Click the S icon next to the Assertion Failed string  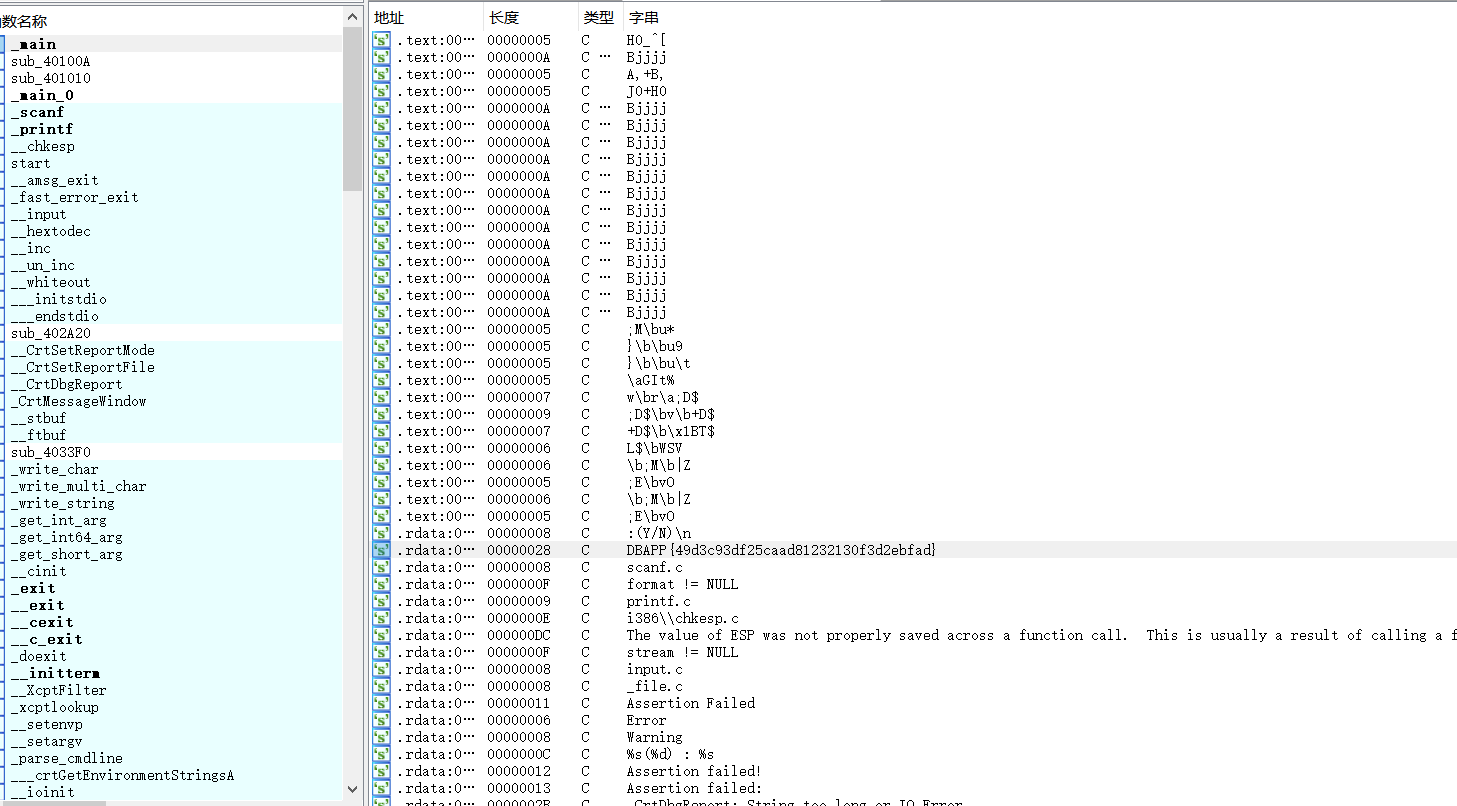tap(380, 703)
